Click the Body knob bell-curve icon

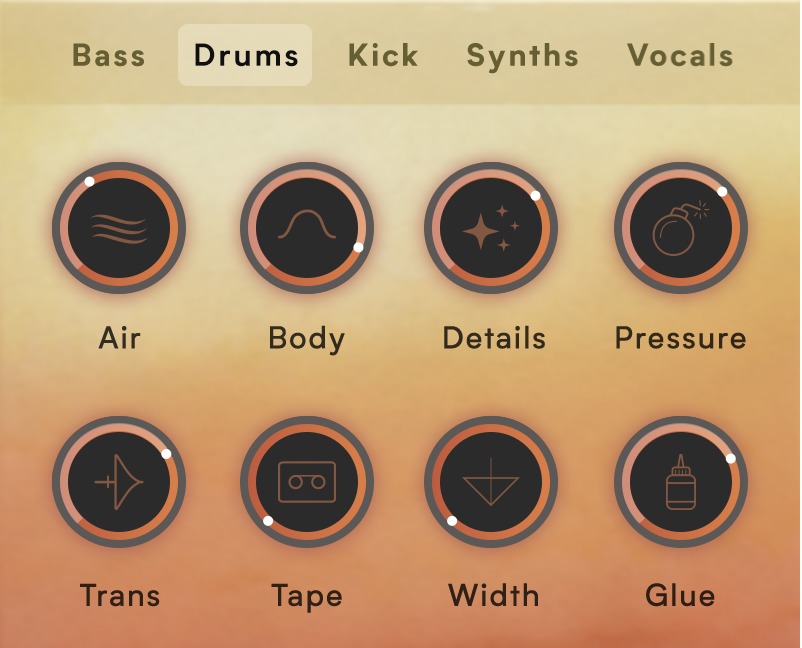(x=307, y=225)
